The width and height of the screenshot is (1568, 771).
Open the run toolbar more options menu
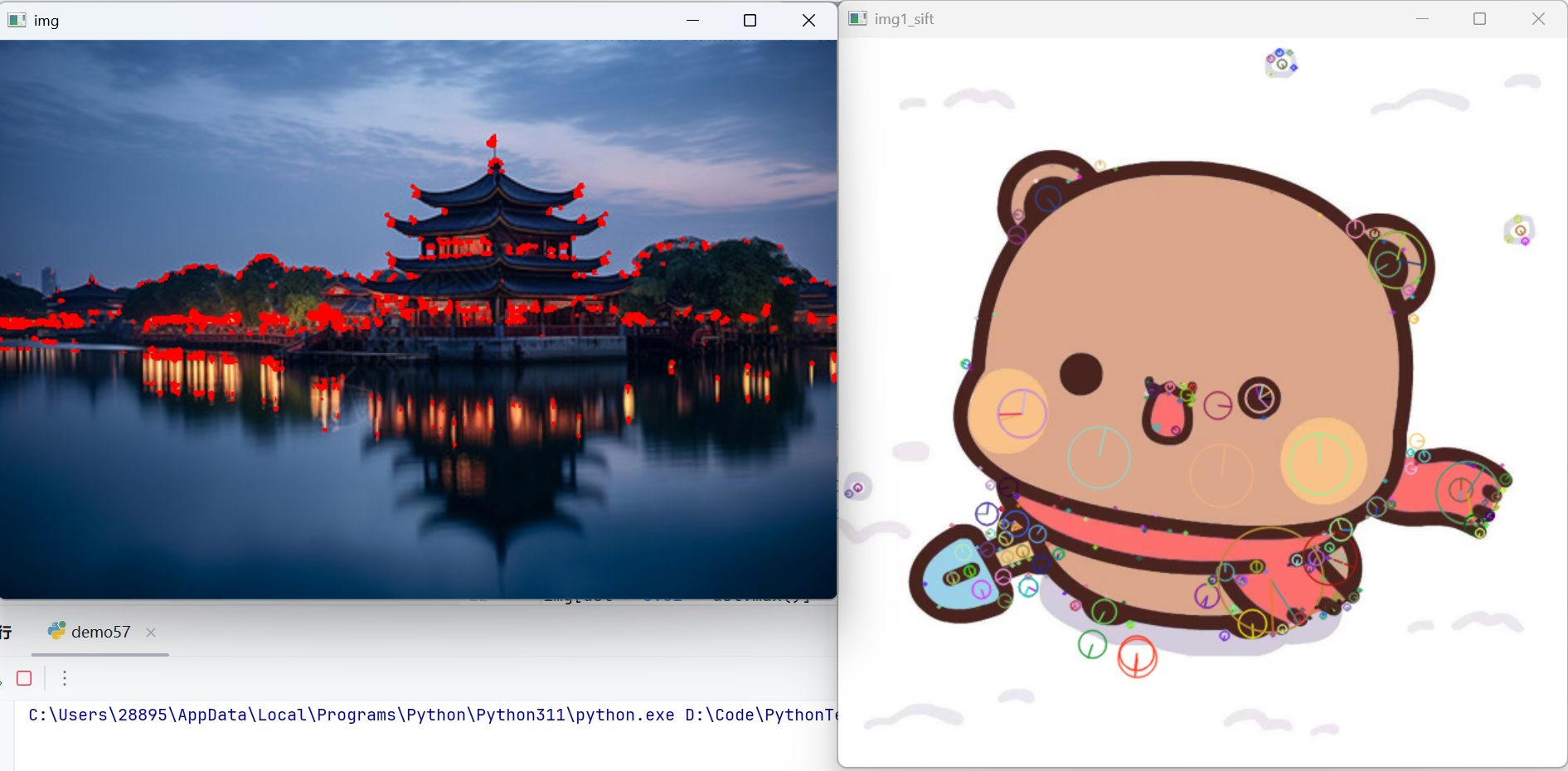65,678
